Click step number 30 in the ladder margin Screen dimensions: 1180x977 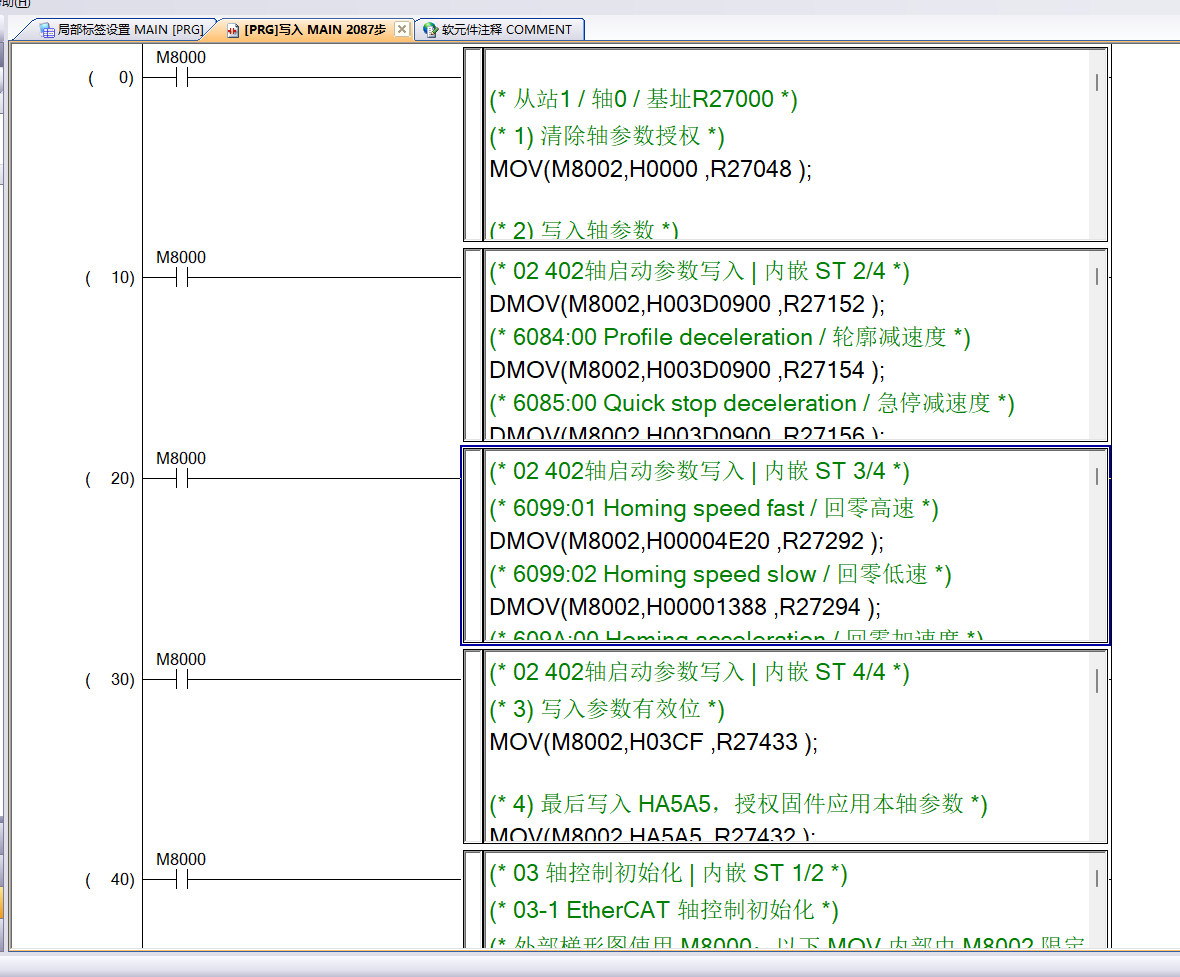111,680
